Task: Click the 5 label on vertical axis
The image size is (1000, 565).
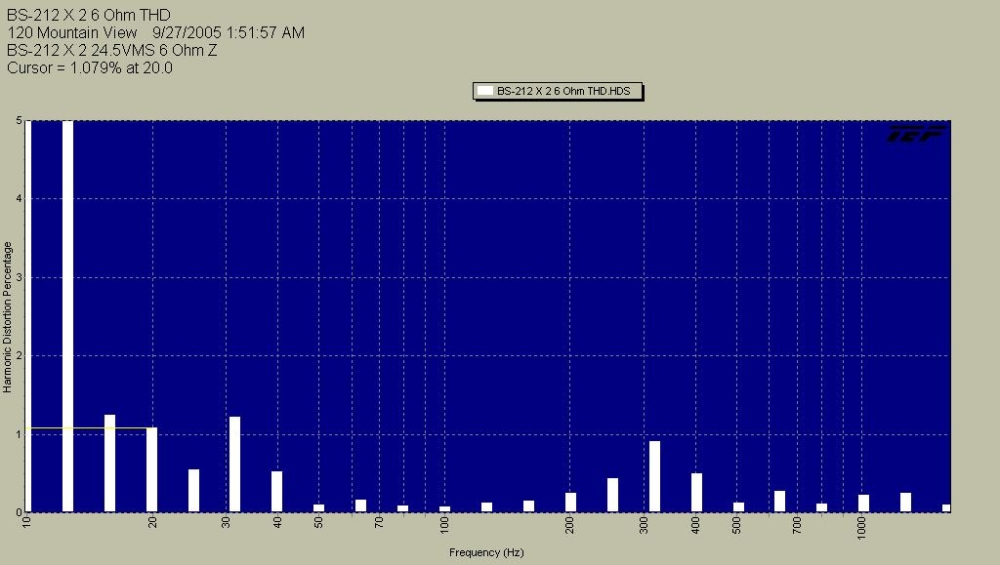Action: coord(20,121)
